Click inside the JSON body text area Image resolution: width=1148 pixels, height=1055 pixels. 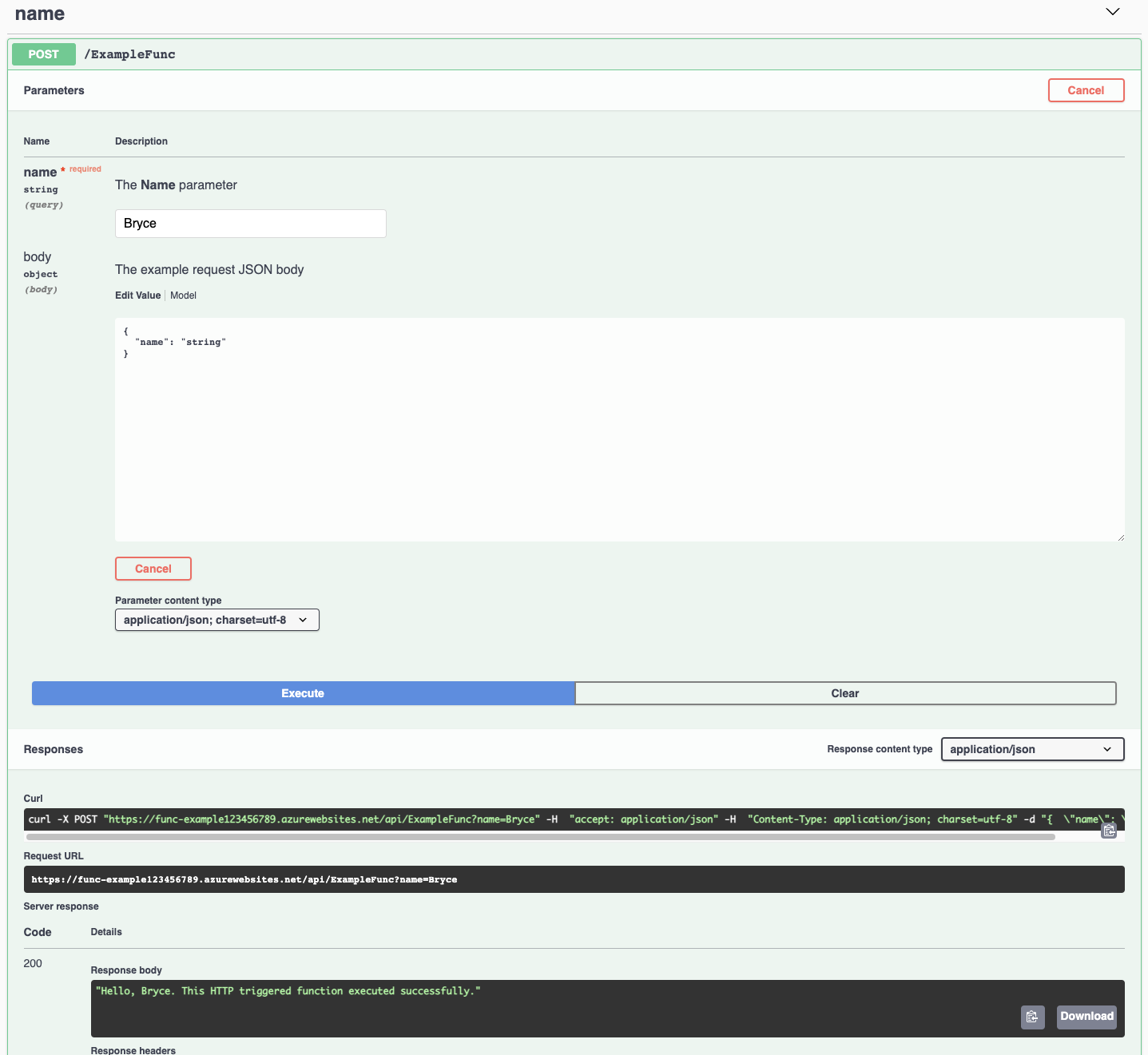tap(619, 430)
